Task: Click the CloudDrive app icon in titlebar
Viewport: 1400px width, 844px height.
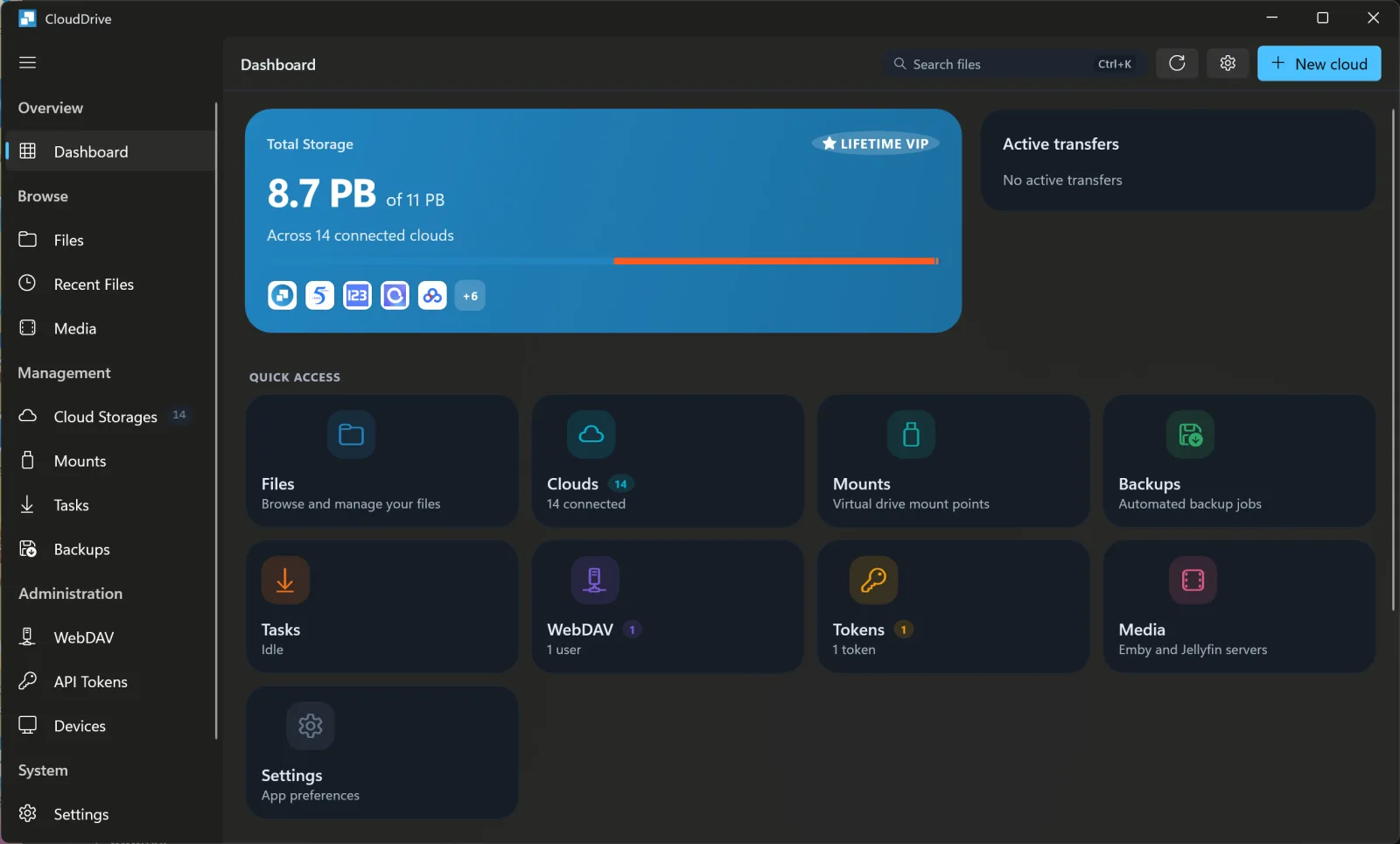Action: click(x=27, y=18)
